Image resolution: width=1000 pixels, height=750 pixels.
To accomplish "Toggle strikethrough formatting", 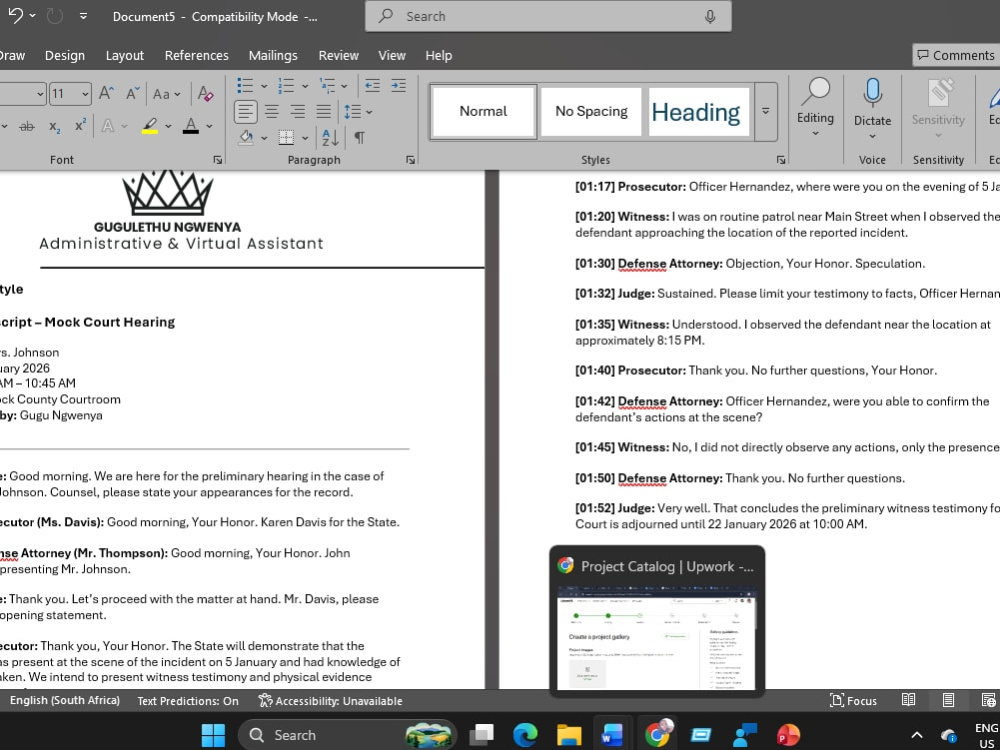I will (27, 126).
